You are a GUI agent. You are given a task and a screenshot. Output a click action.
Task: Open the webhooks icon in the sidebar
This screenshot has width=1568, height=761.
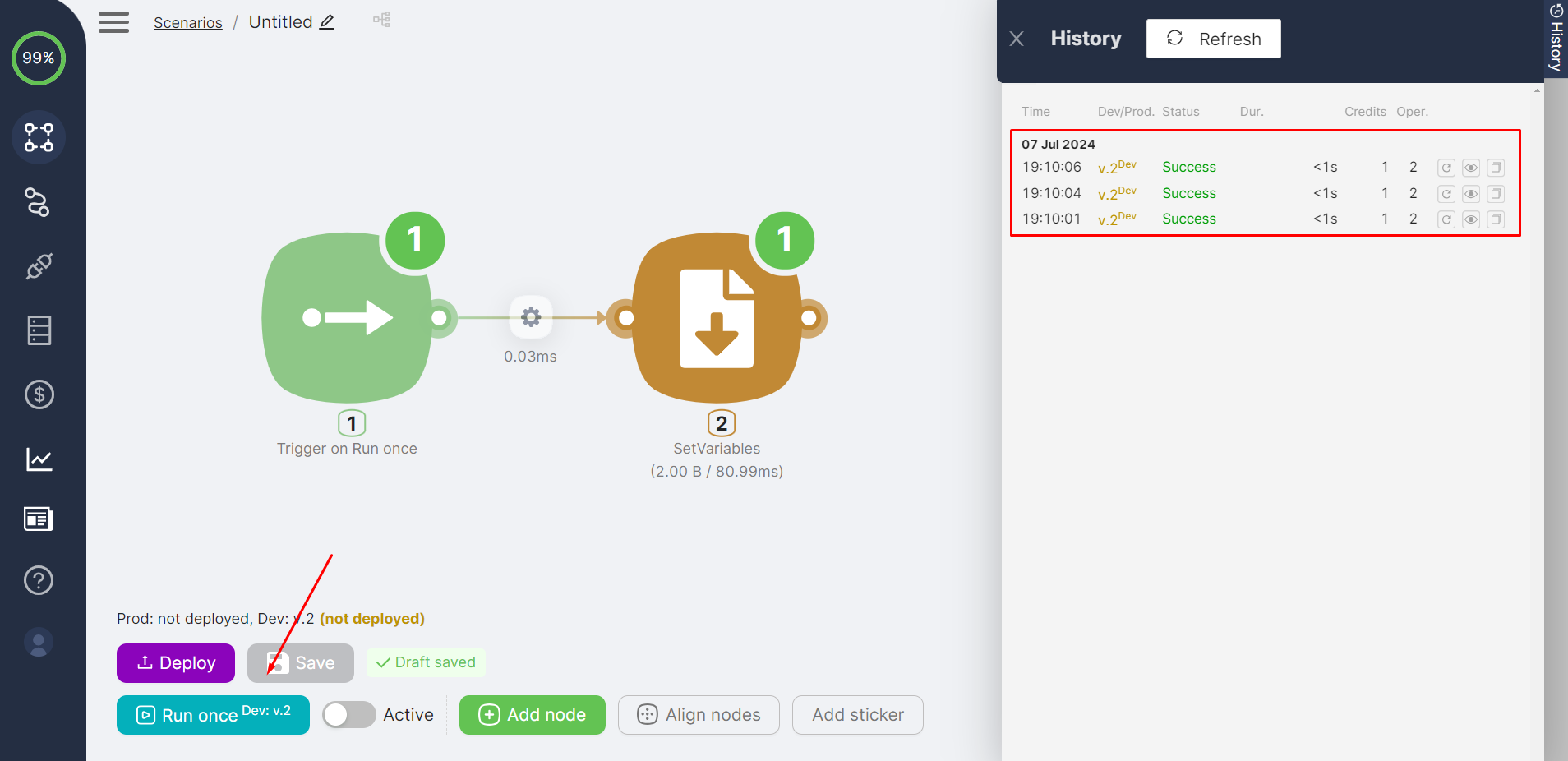click(x=38, y=202)
